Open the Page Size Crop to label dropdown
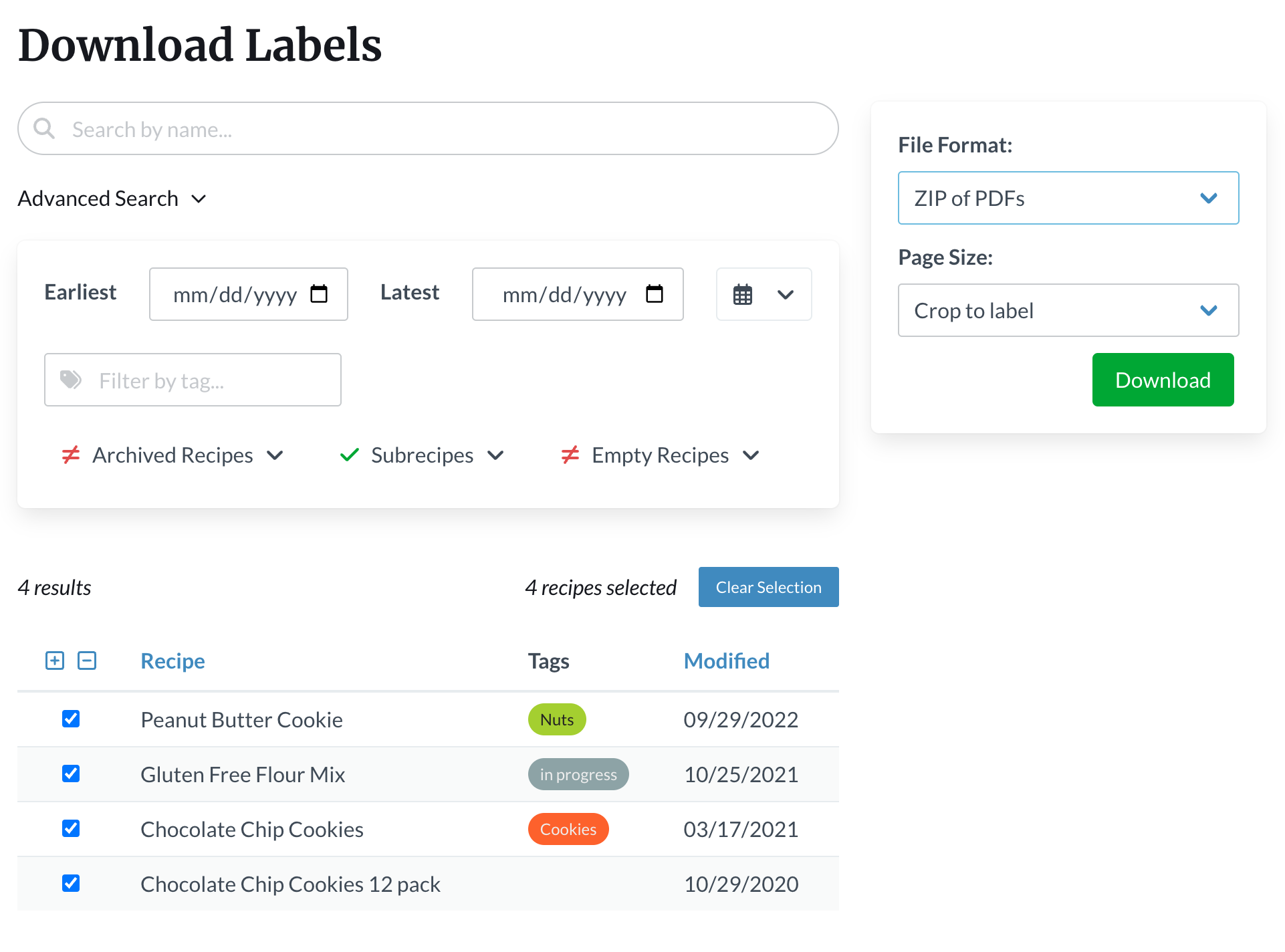 point(1068,310)
